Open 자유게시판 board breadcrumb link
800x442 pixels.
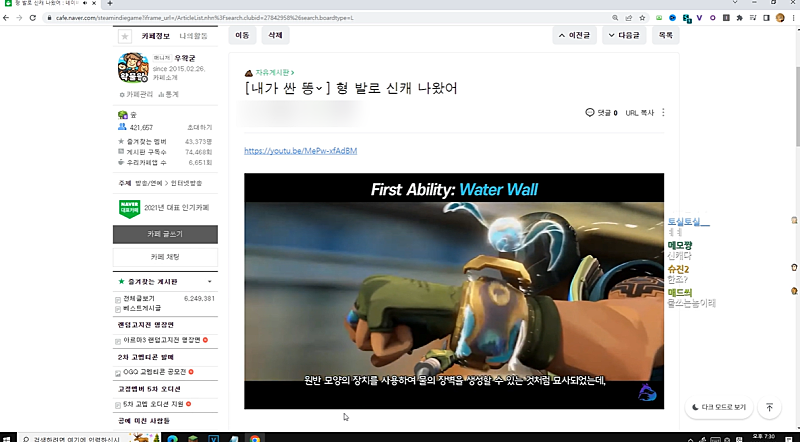(x=274, y=72)
